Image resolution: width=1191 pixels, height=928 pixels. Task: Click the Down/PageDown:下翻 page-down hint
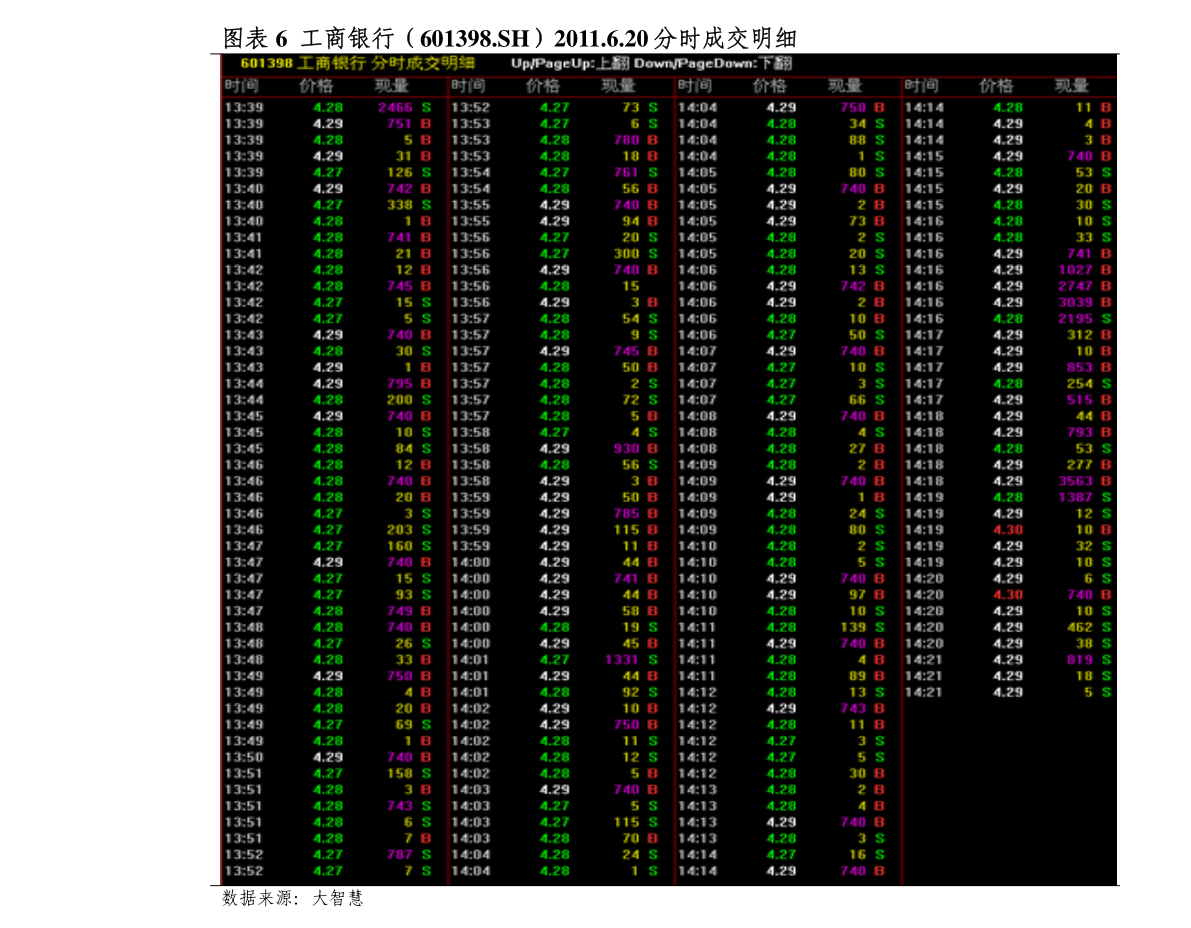click(713, 63)
